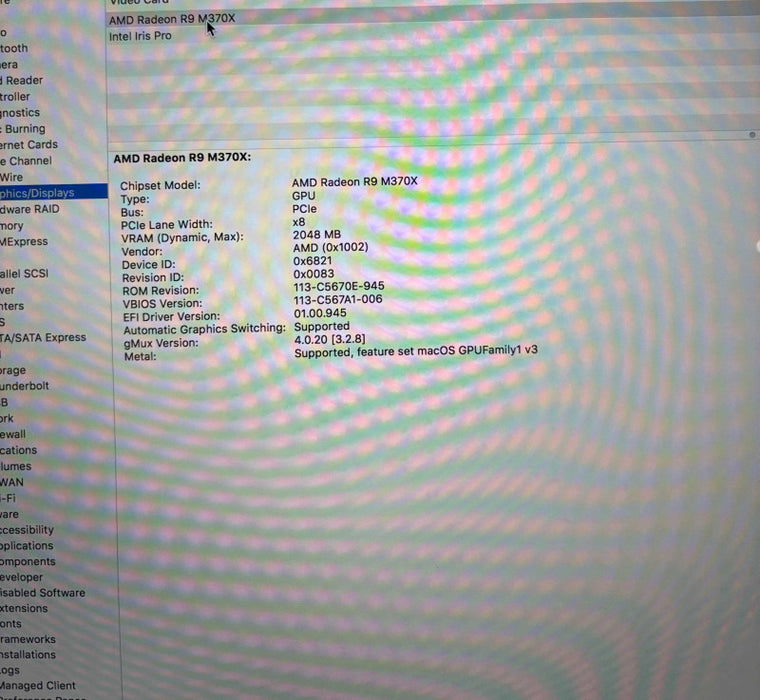Click the Vendor value 'AMD (0x1002)'
Image resolution: width=760 pixels, height=700 pixels.
331,248
